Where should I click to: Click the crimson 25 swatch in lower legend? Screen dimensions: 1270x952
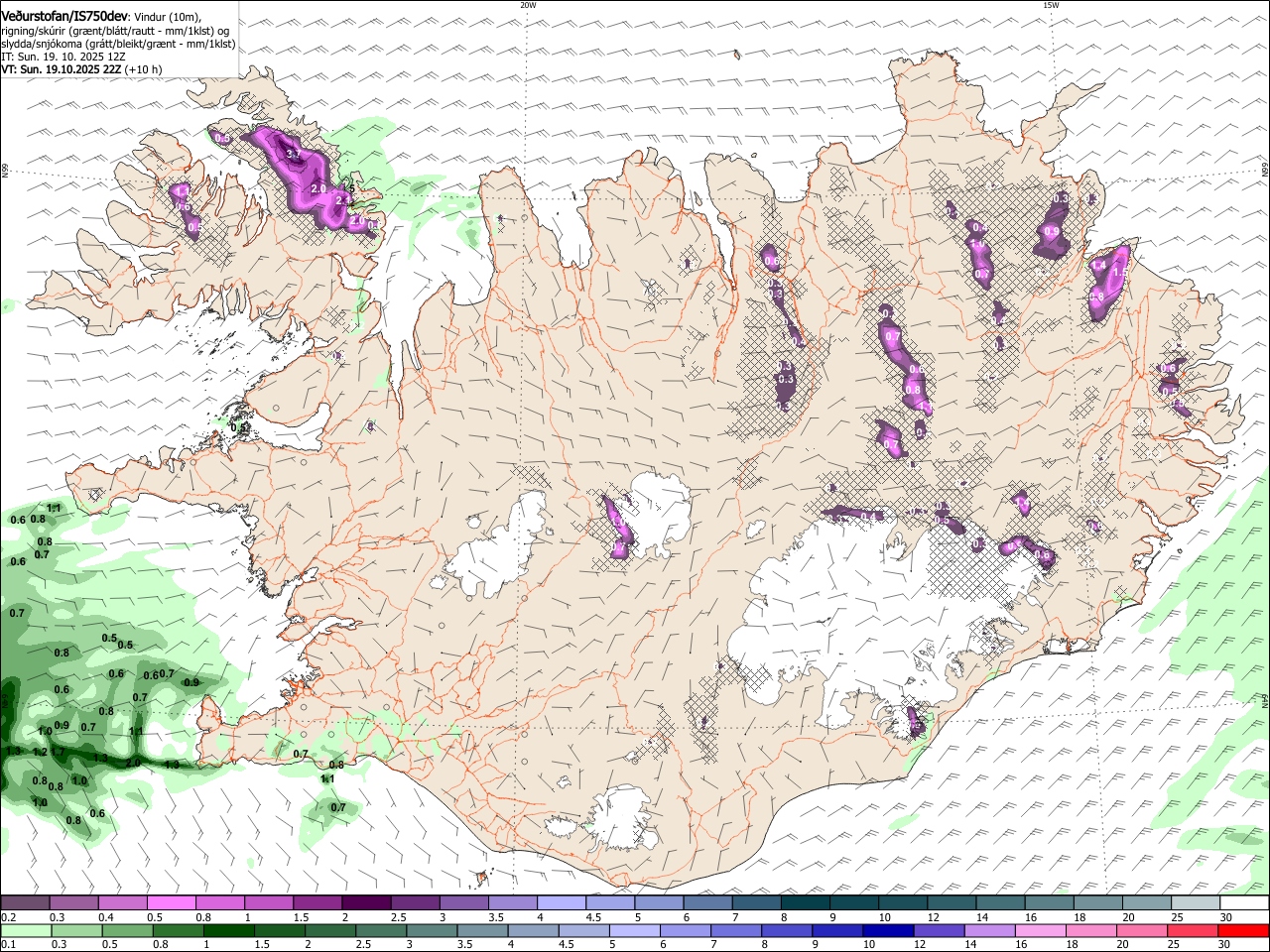[x=1194, y=931]
